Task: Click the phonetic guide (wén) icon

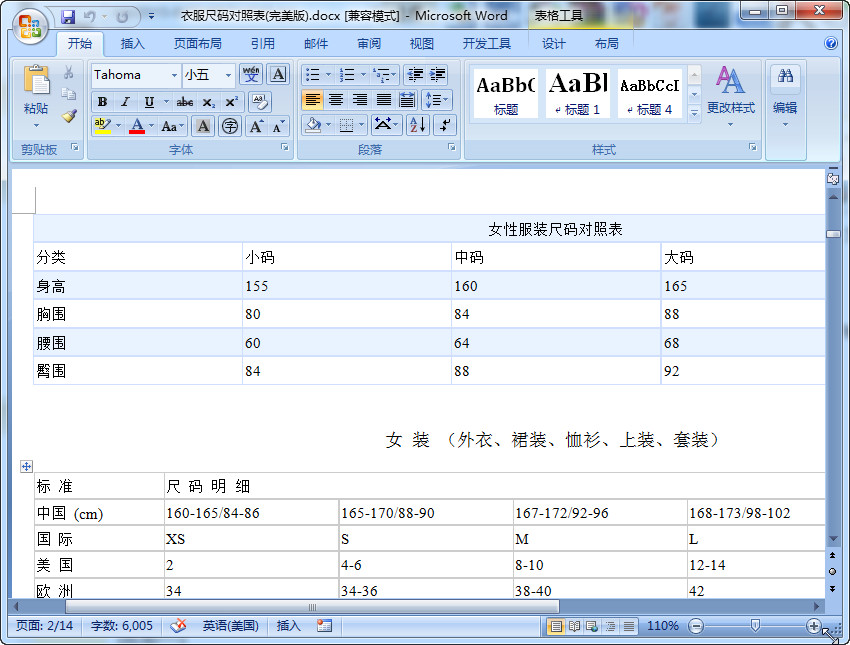Action: [251, 74]
